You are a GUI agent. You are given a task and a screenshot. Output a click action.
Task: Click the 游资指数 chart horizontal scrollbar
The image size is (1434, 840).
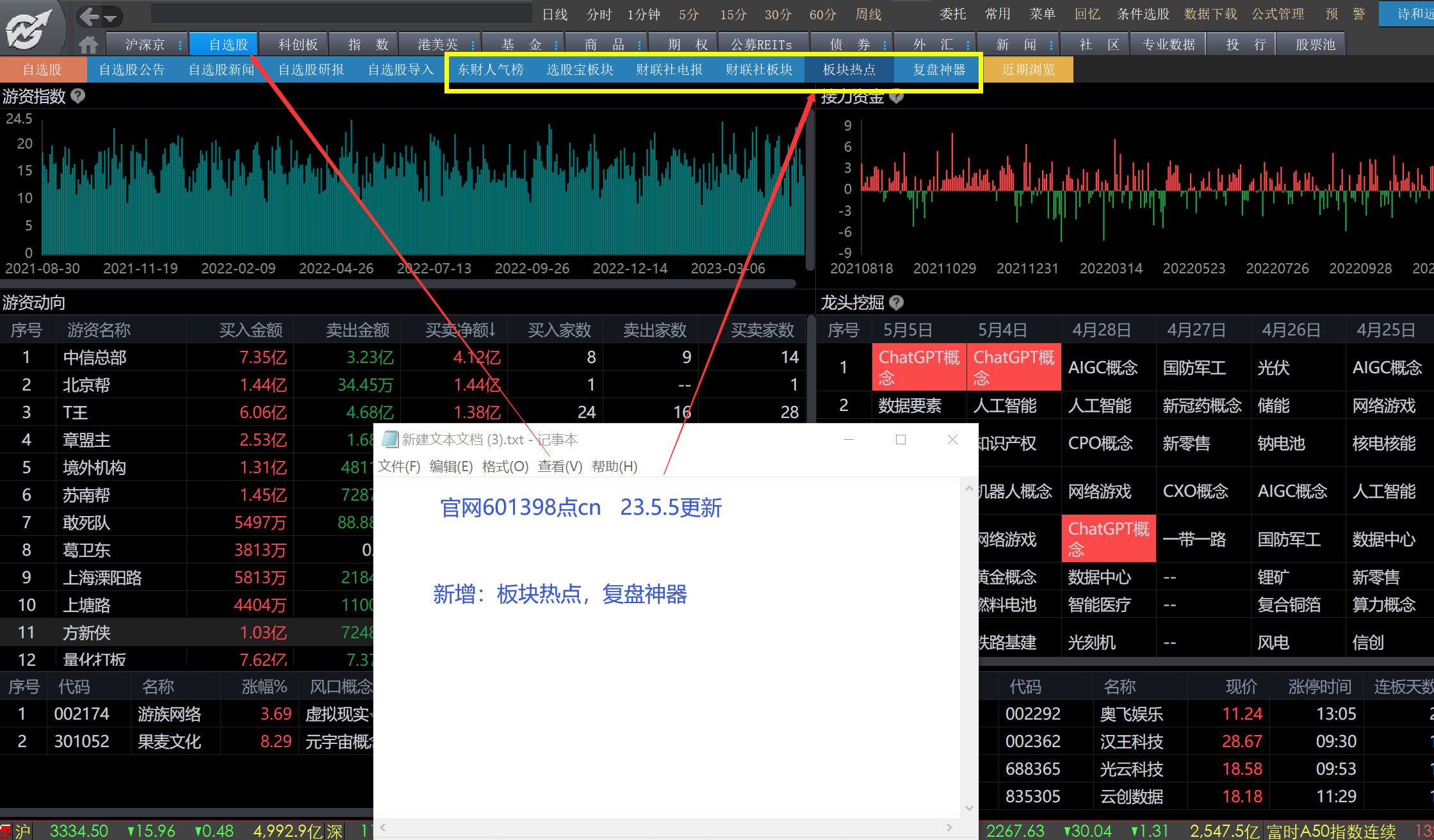[x=397, y=282]
